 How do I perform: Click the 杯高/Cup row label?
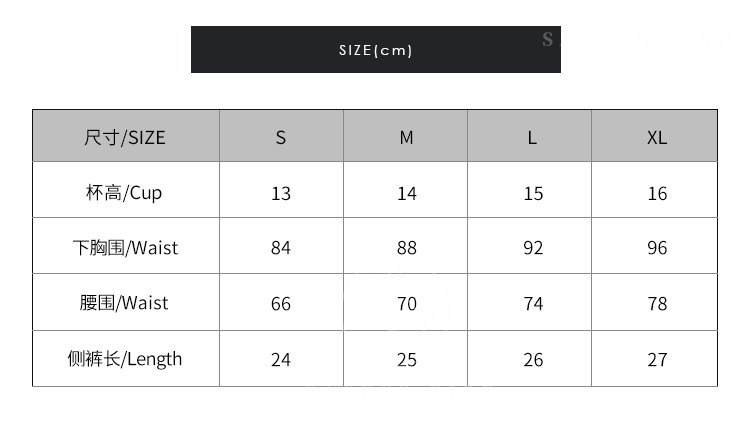point(125,192)
